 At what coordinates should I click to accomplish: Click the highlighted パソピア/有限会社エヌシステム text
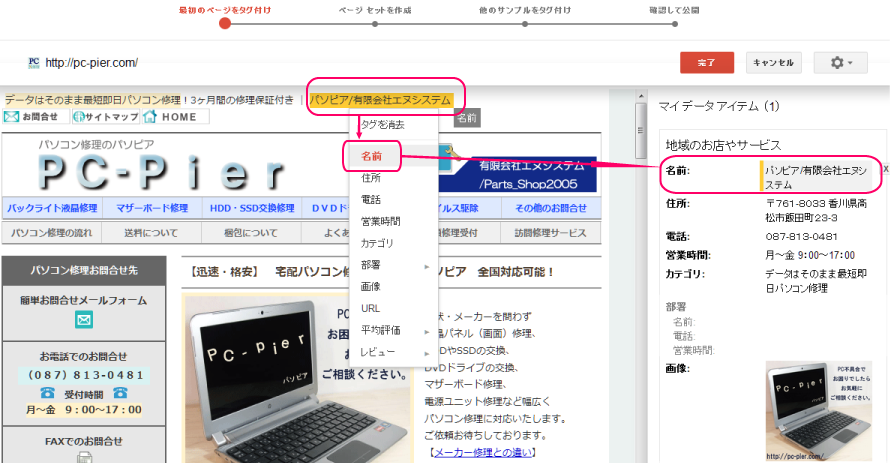point(381,100)
